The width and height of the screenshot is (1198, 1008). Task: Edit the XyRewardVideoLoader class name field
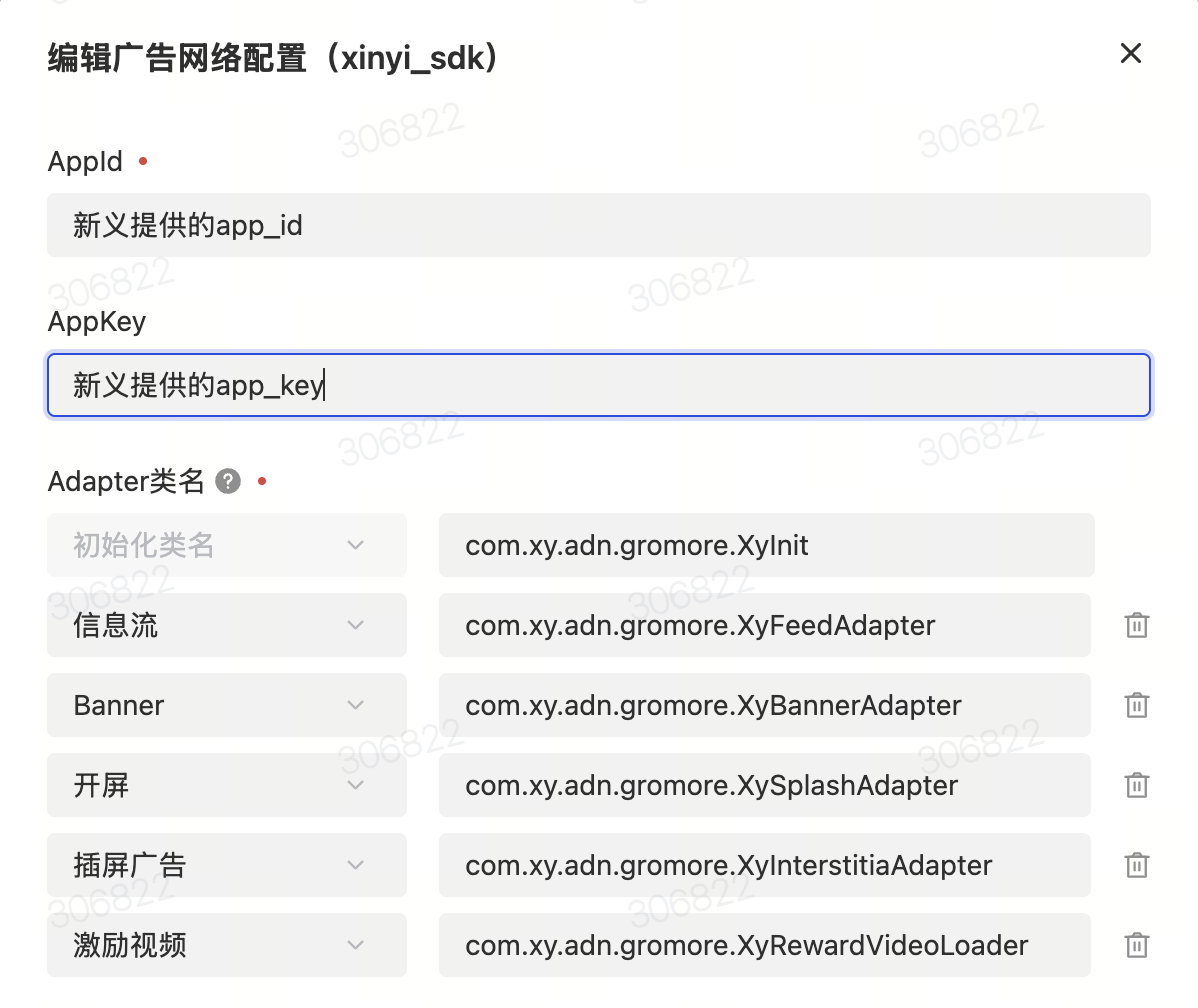tap(764, 946)
